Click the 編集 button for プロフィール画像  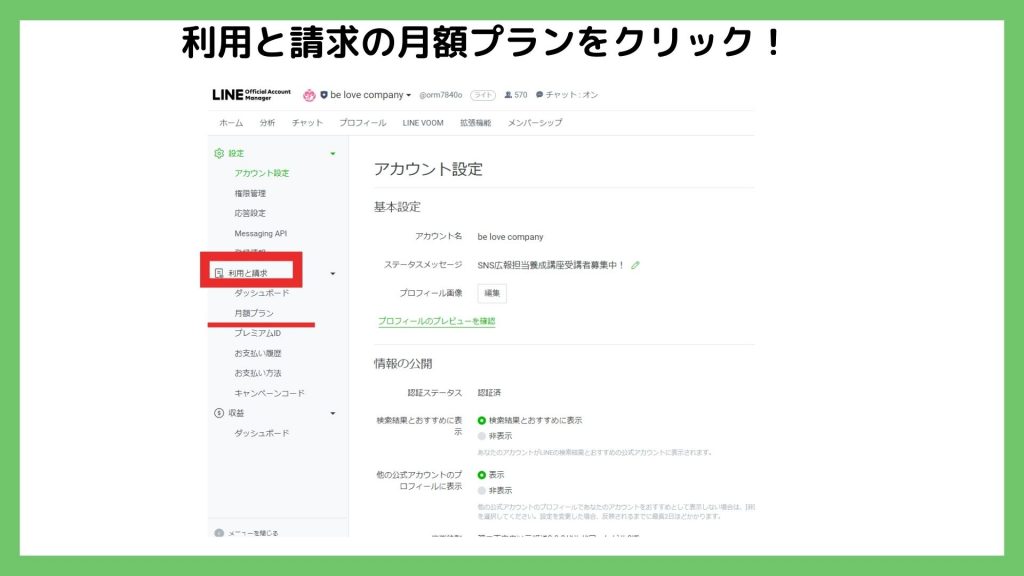[492, 293]
